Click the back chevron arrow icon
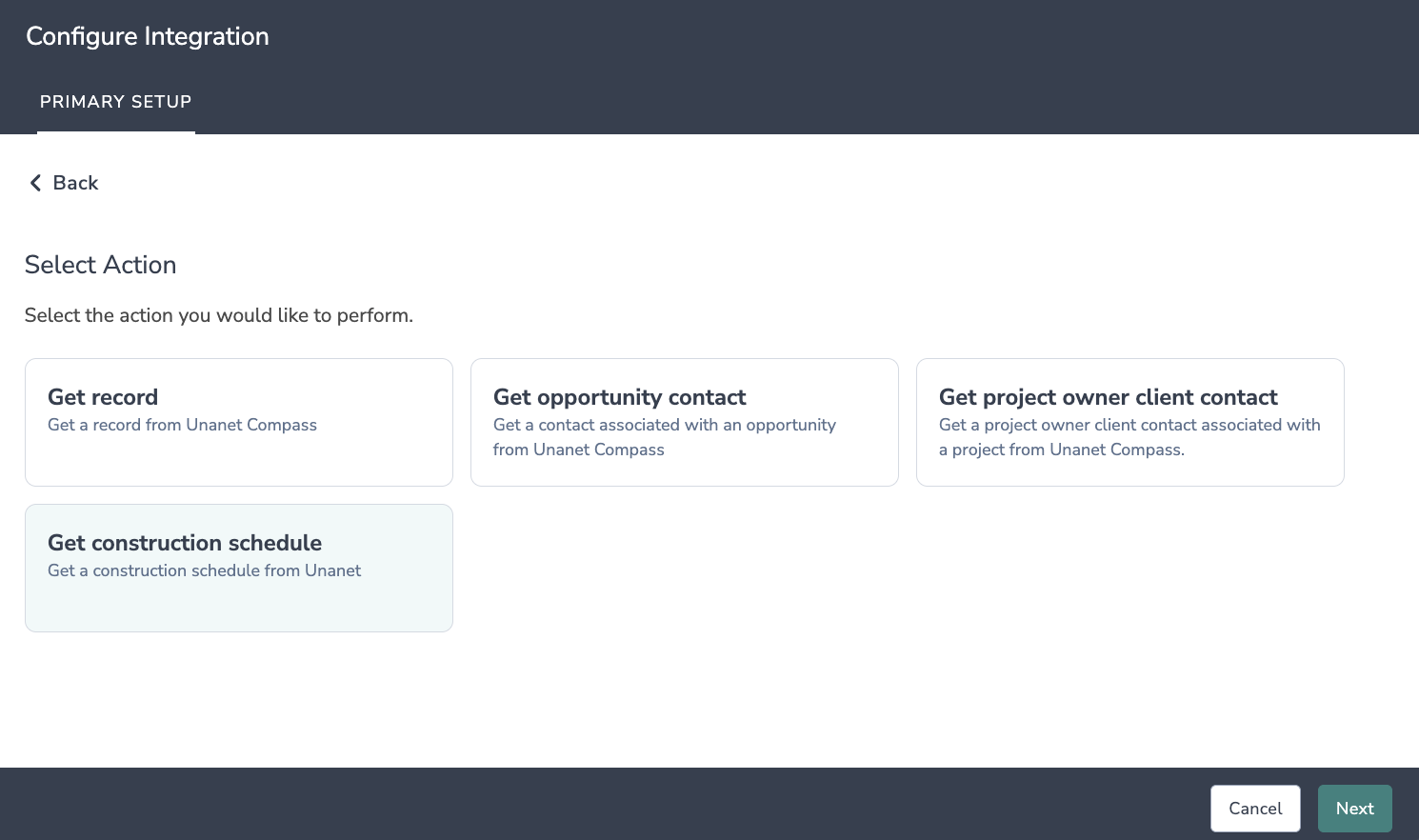The height and width of the screenshot is (840, 1419). pos(35,183)
